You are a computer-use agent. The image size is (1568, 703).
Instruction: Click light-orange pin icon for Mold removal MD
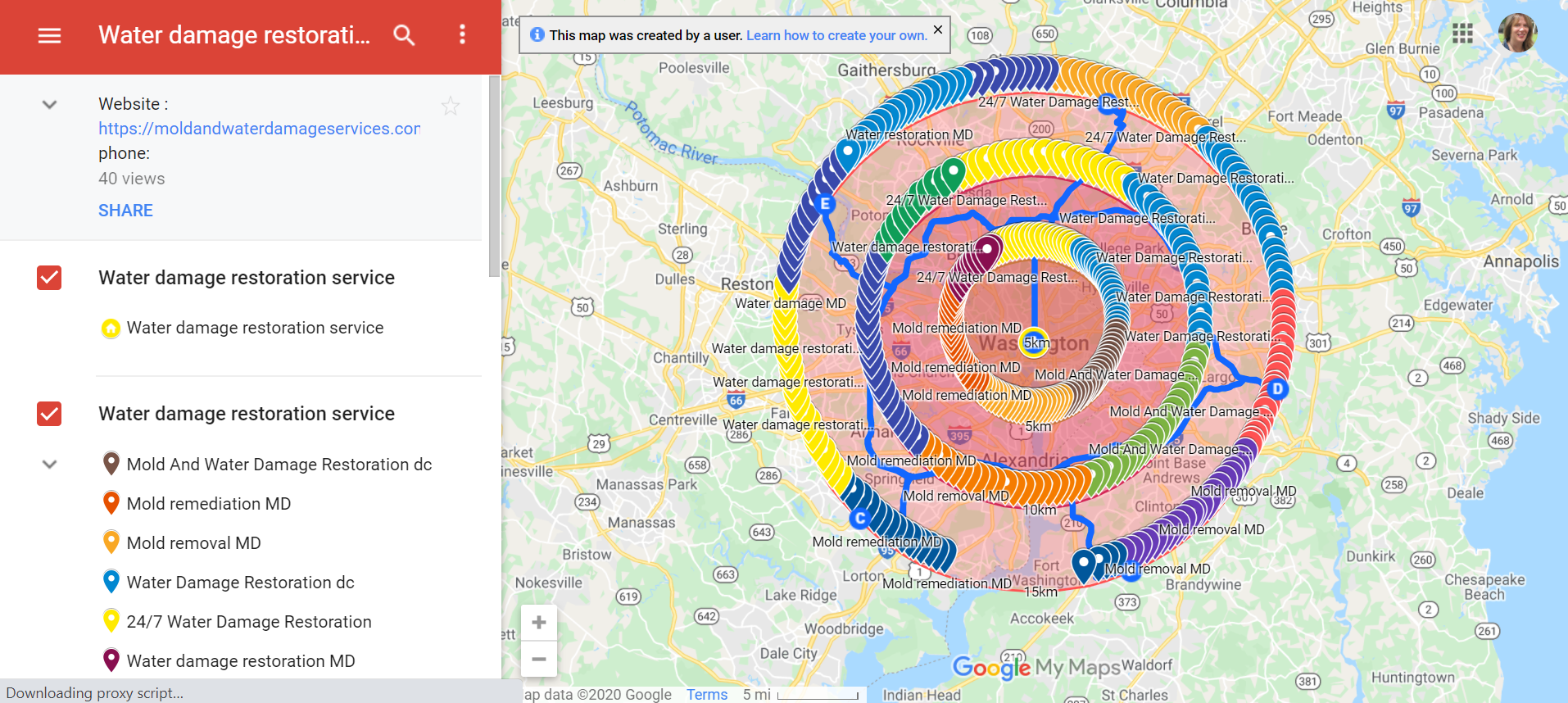[x=111, y=542]
